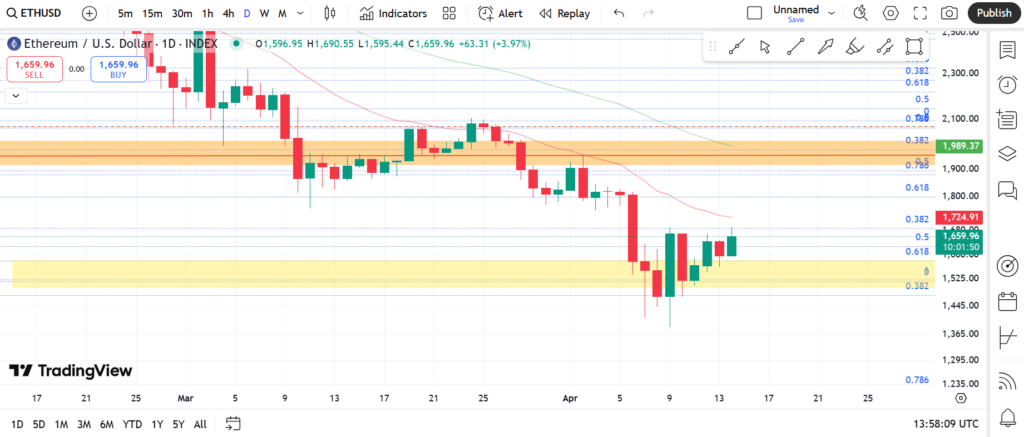Image resolution: width=1024 pixels, height=437 pixels.
Task: Click the ETHUSD symbol search field
Action: pyautogui.click(x=40, y=13)
